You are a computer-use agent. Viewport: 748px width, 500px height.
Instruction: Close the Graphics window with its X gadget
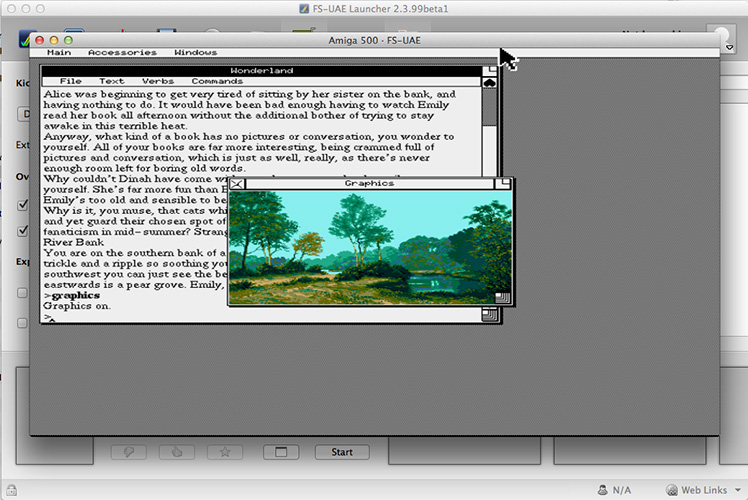(x=237, y=184)
